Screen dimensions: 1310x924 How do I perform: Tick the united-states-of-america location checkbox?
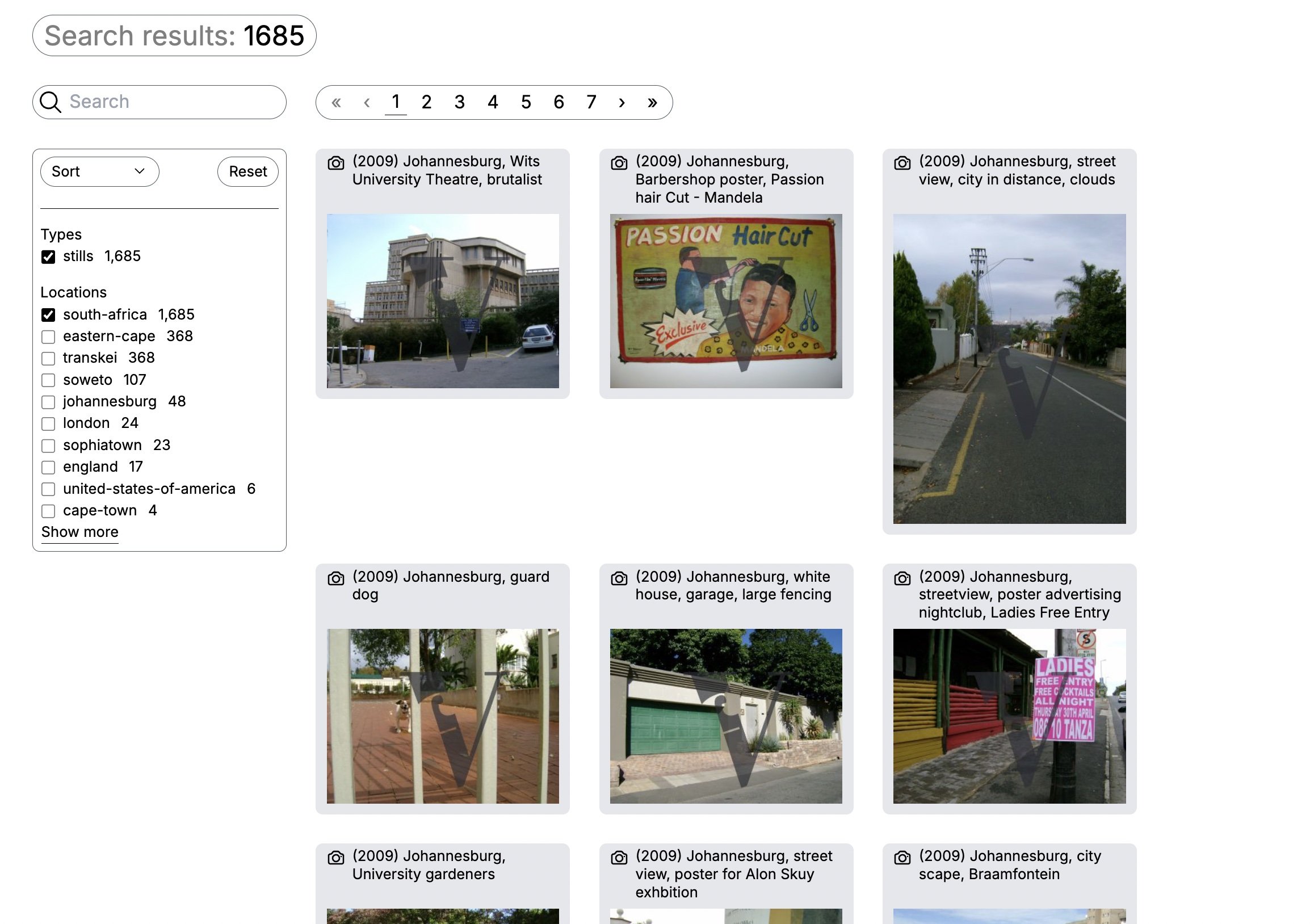(x=48, y=489)
